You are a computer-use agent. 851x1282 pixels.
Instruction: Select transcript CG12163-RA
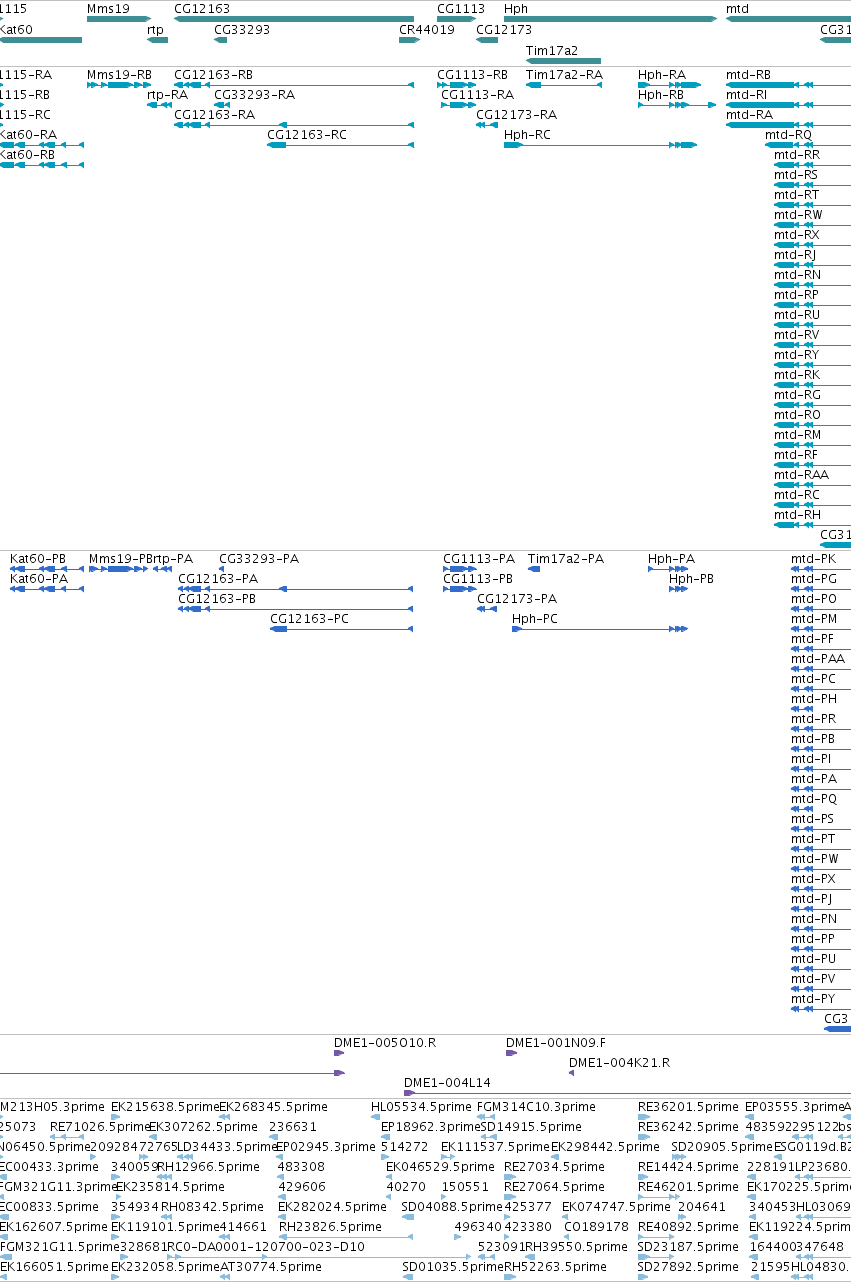[215, 115]
